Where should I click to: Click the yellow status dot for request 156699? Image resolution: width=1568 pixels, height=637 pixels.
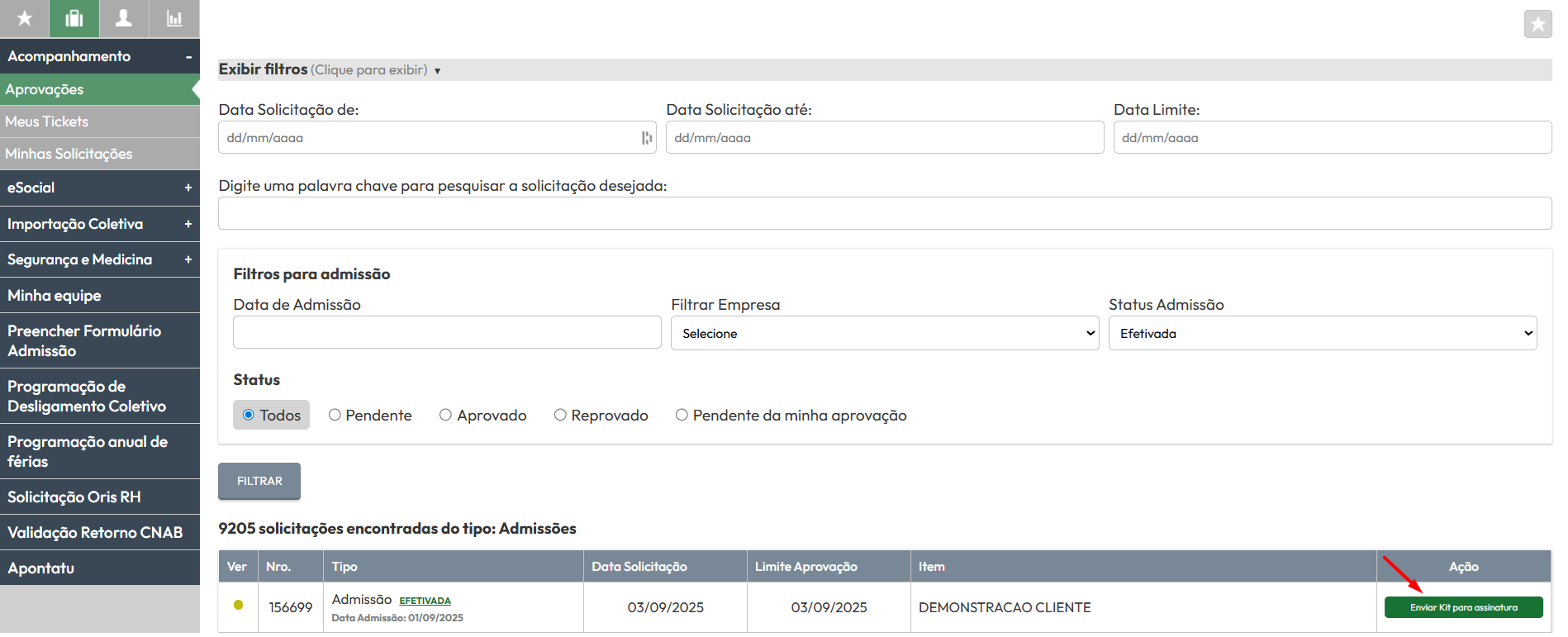point(239,605)
